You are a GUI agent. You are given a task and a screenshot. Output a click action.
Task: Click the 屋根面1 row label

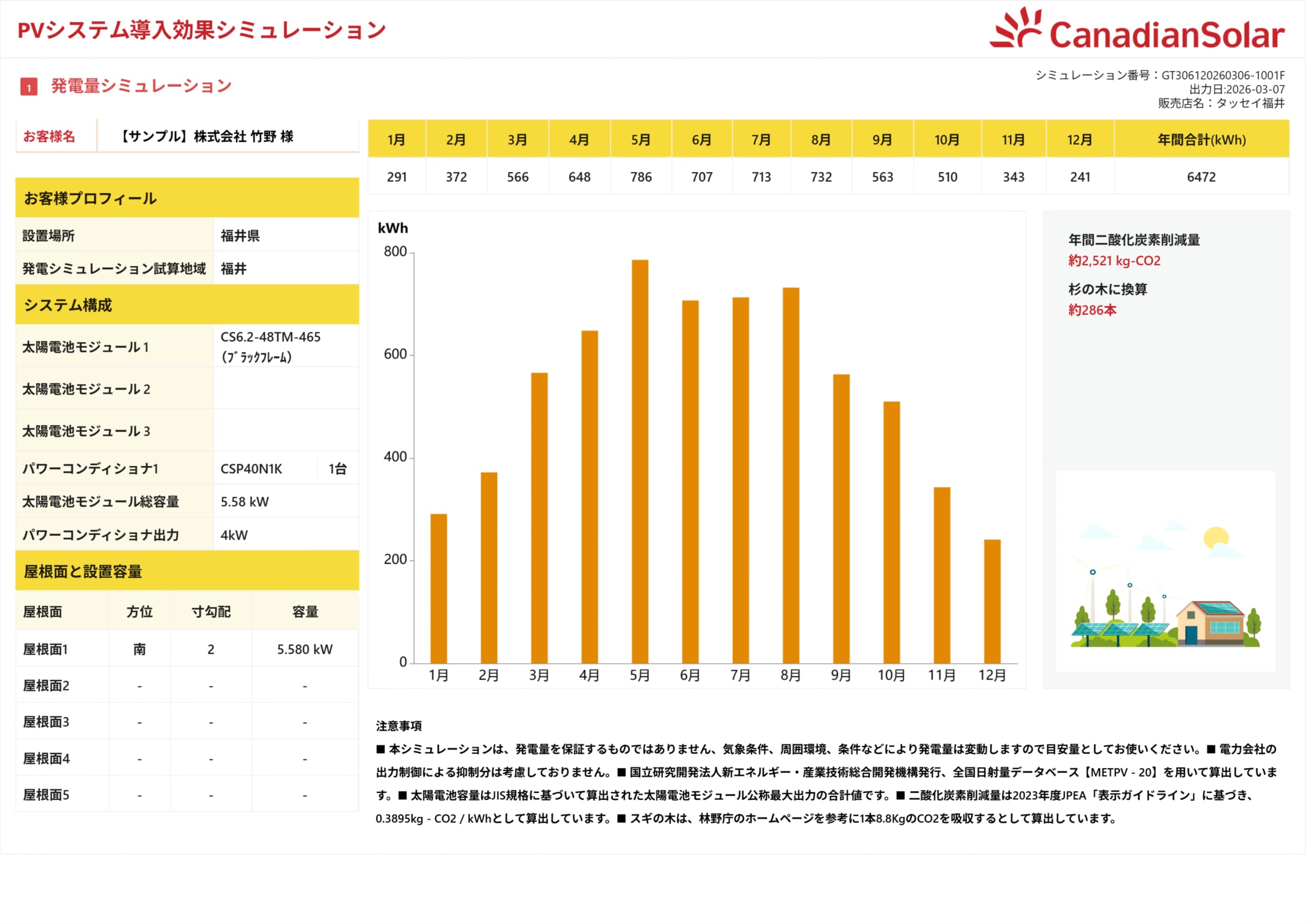pyautogui.click(x=45, y=649)
